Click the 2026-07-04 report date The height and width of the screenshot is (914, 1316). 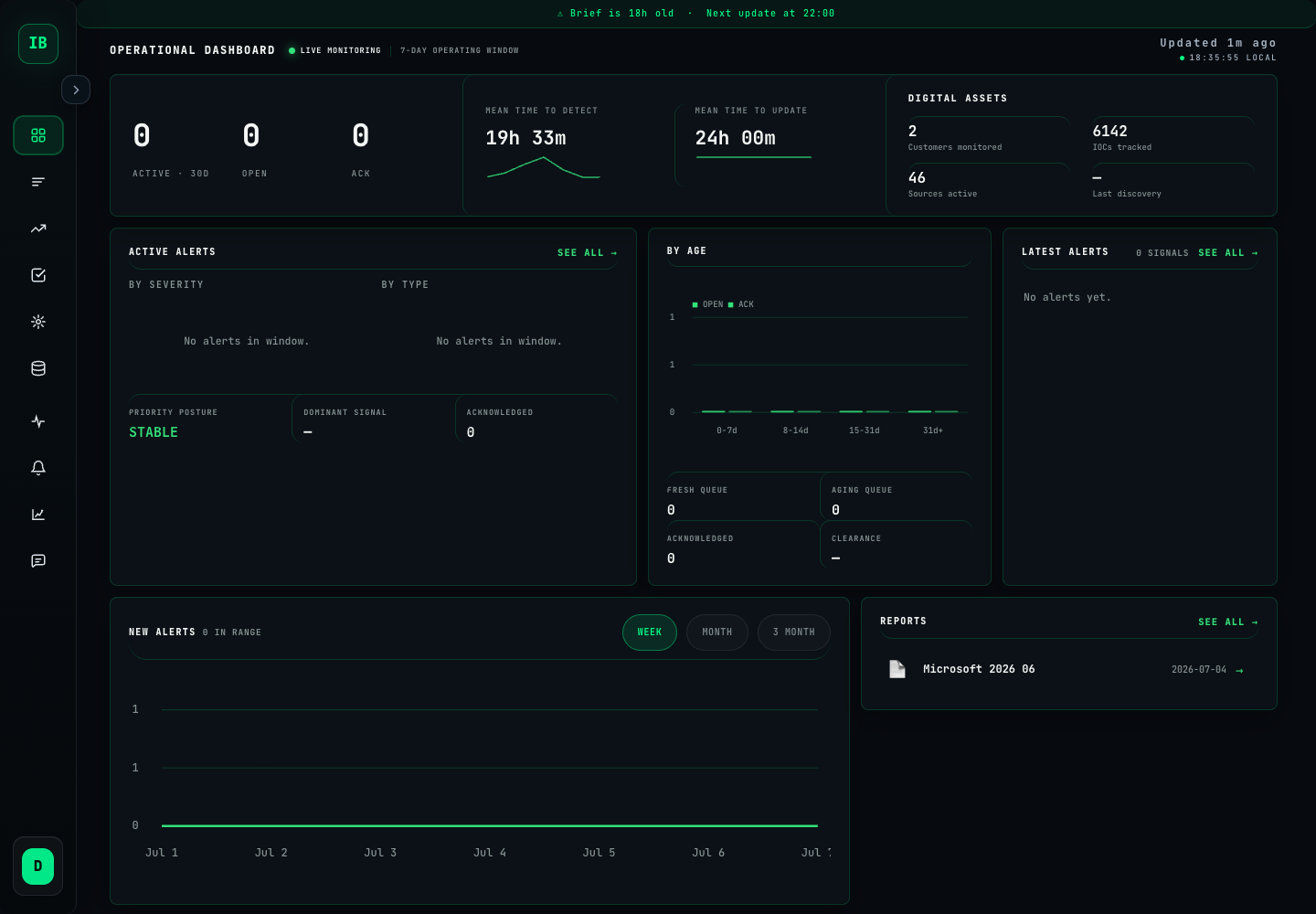[1199, 670]
